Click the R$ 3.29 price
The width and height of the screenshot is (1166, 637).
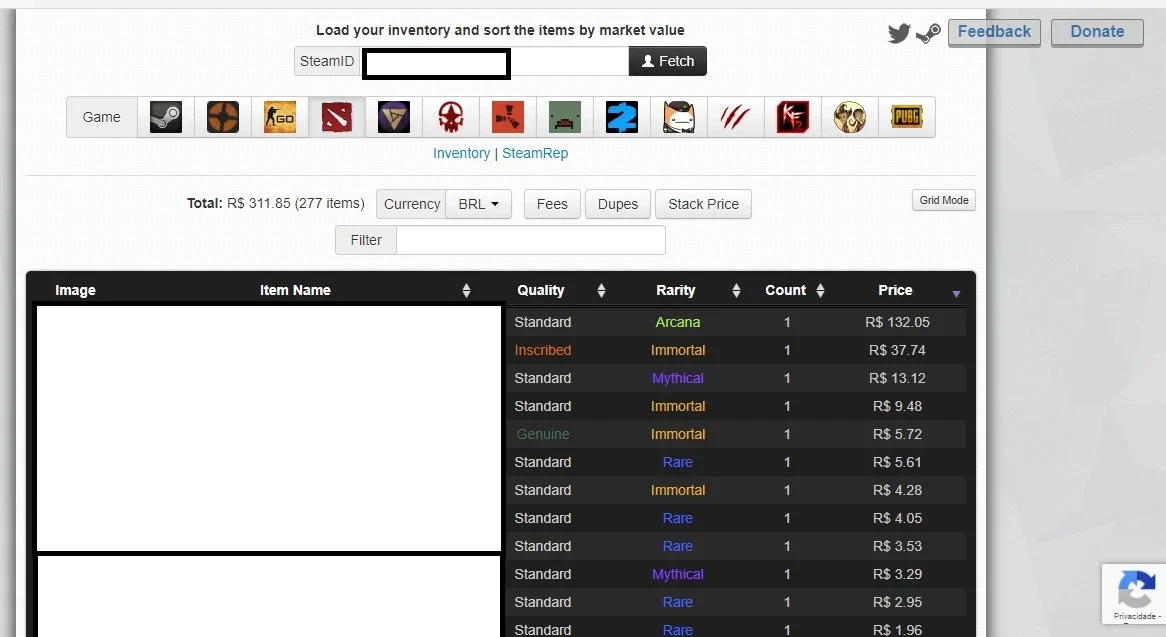coord(897,575)
